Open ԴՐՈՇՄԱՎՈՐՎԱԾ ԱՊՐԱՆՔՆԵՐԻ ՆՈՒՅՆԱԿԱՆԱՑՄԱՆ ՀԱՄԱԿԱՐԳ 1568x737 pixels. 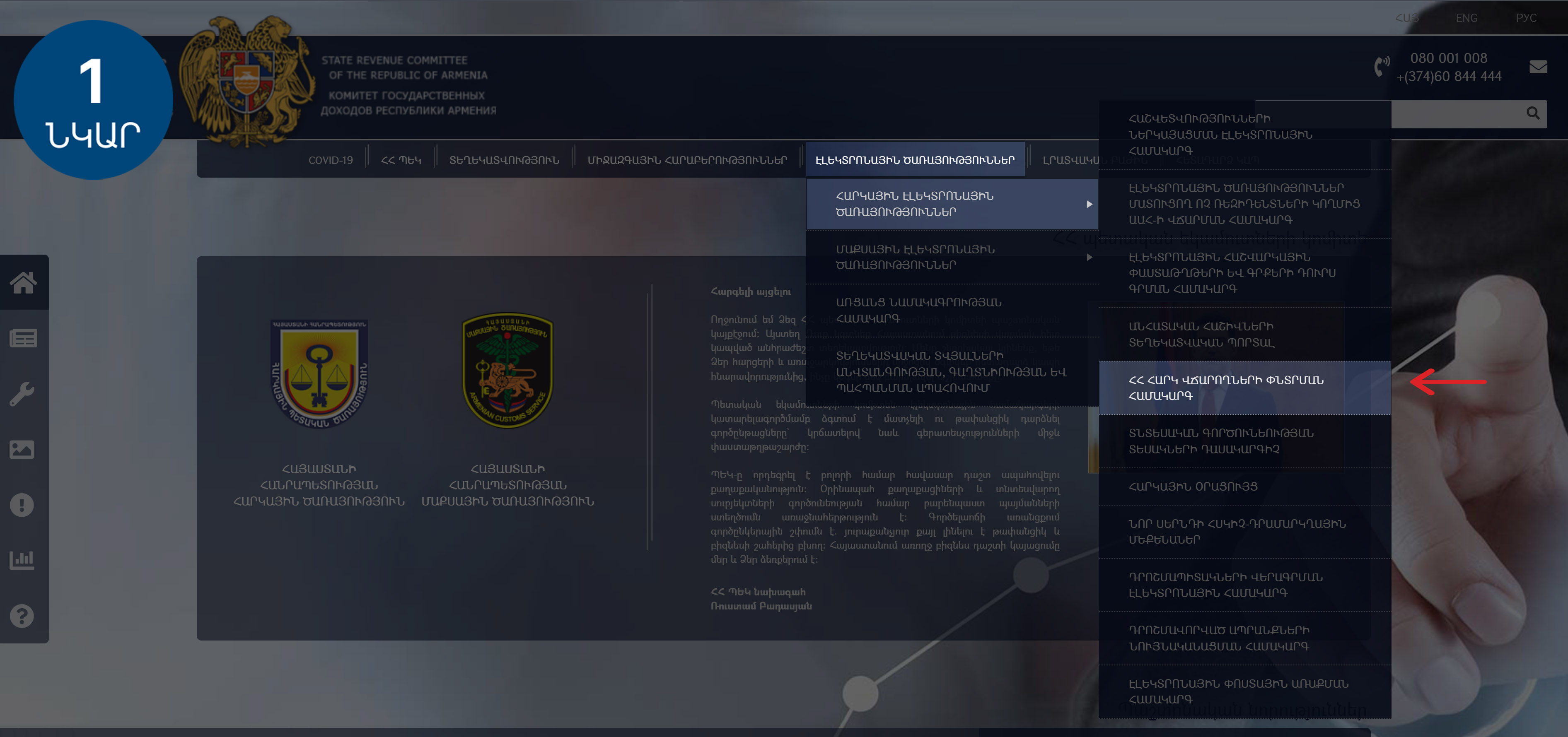pos(1245,638)
